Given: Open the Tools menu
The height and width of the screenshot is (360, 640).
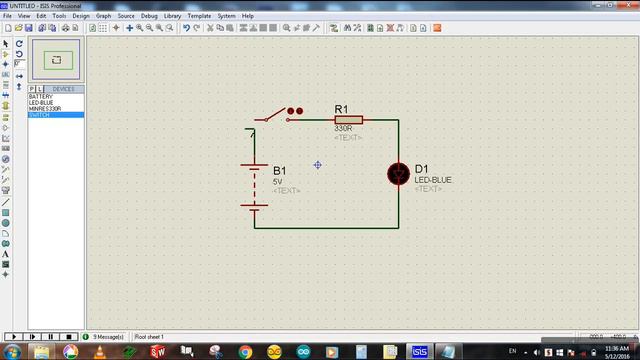Looking at the screenshot, I should coord(59,16).
